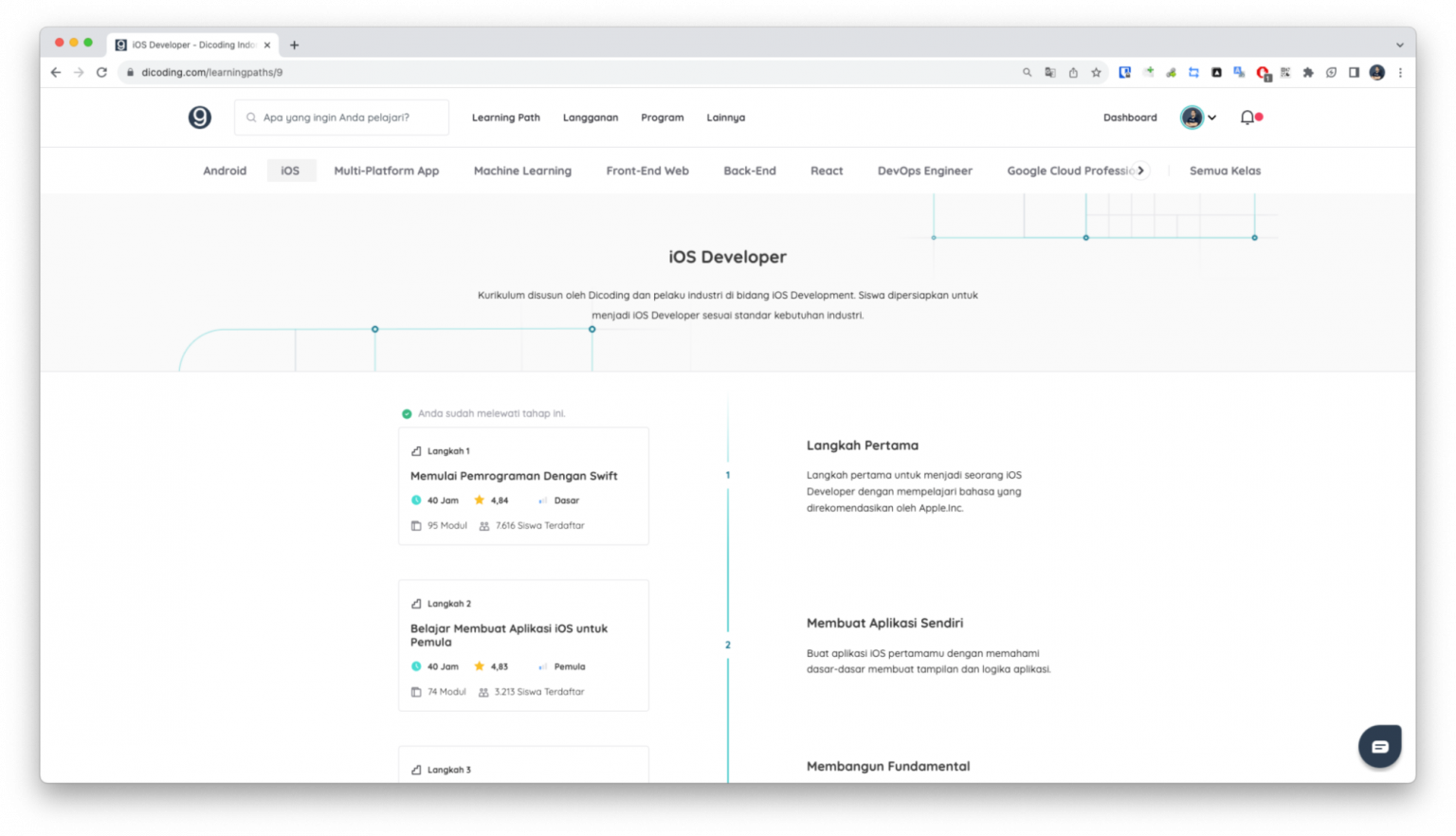Open the new tab plus button
Image resolution: width=1456 pixels, height=836 pixels.
pos(294,45)
